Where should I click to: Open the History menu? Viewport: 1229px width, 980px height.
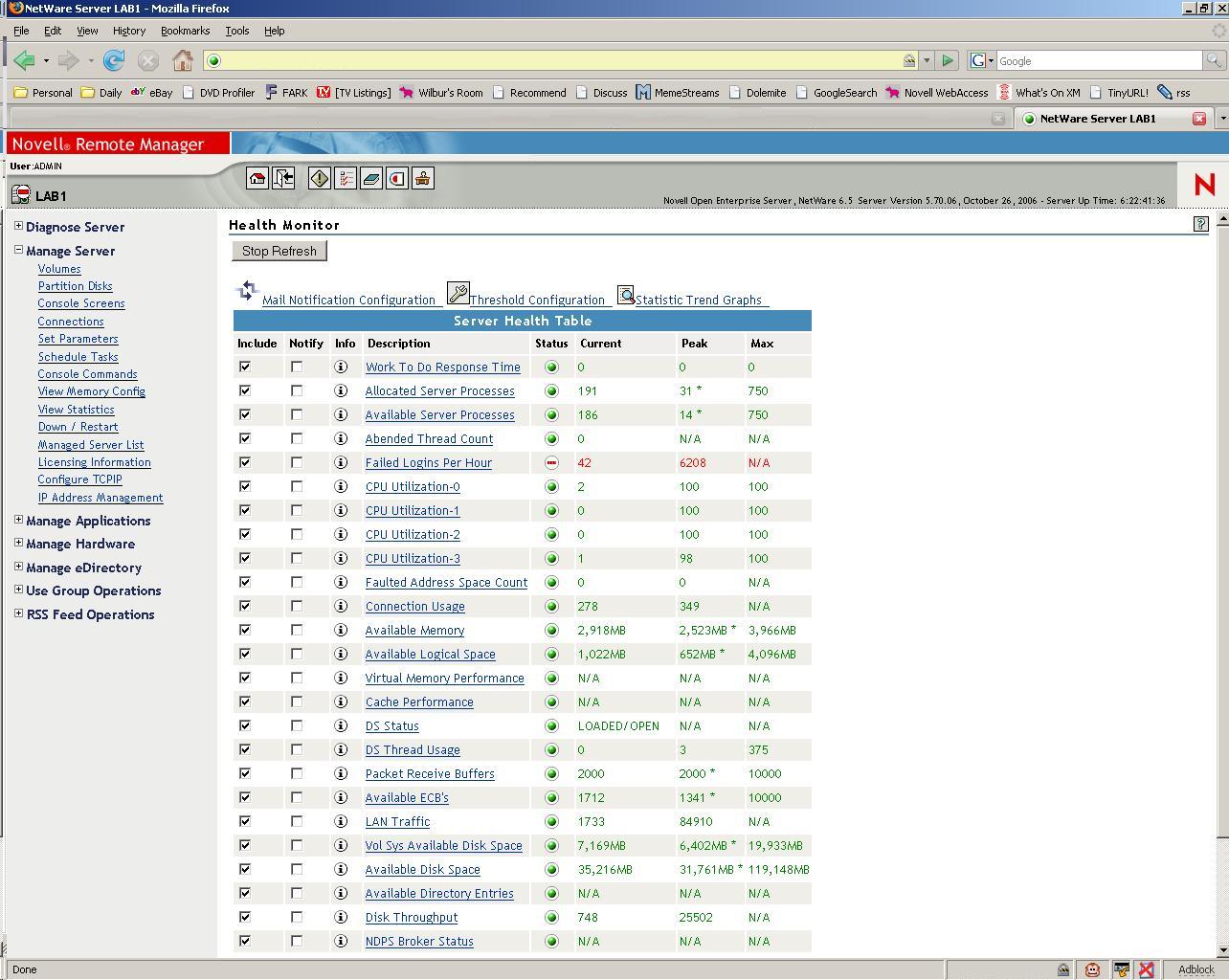pos(129,31)
